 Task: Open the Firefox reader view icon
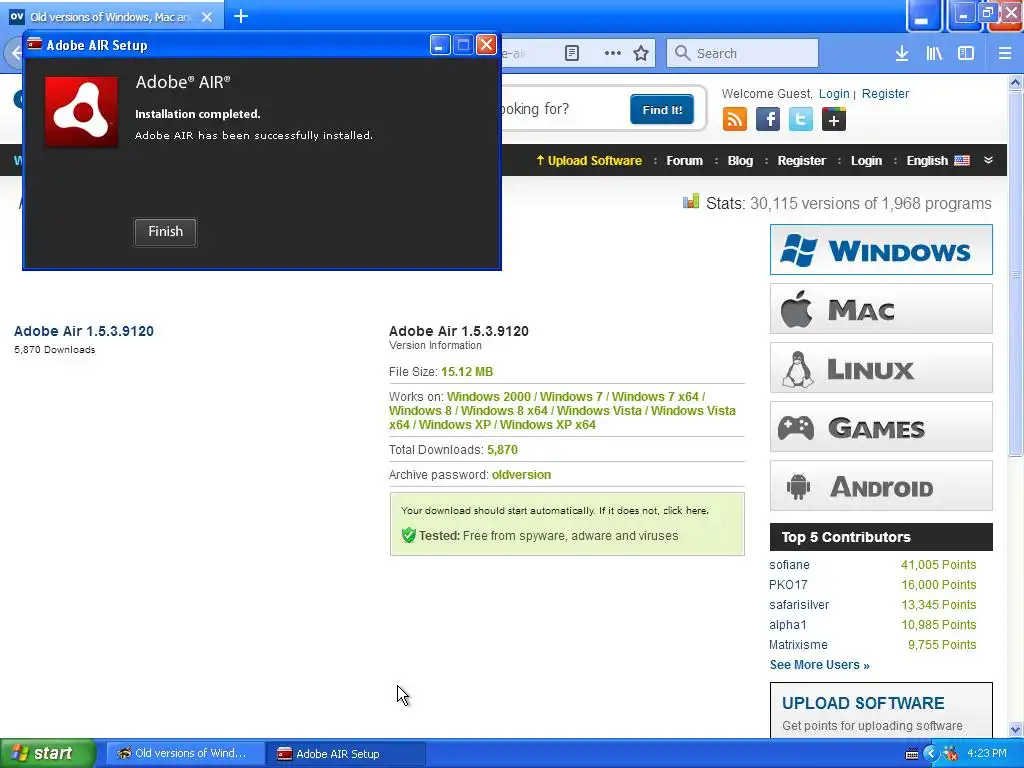pos(572,53)
